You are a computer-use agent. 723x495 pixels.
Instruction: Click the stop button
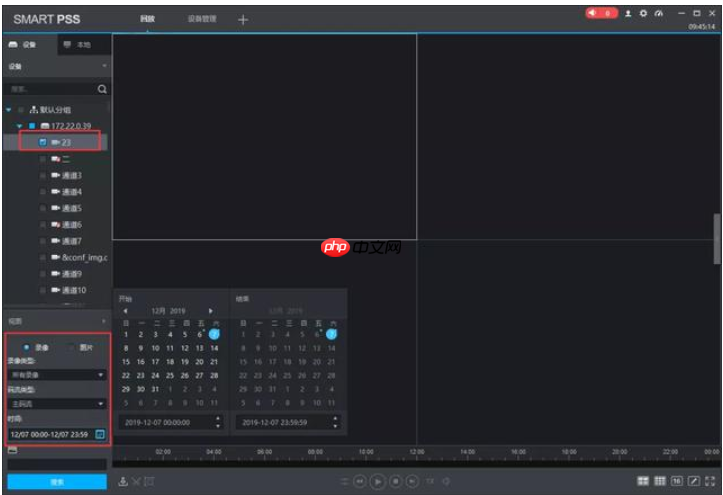coord(395,482)
